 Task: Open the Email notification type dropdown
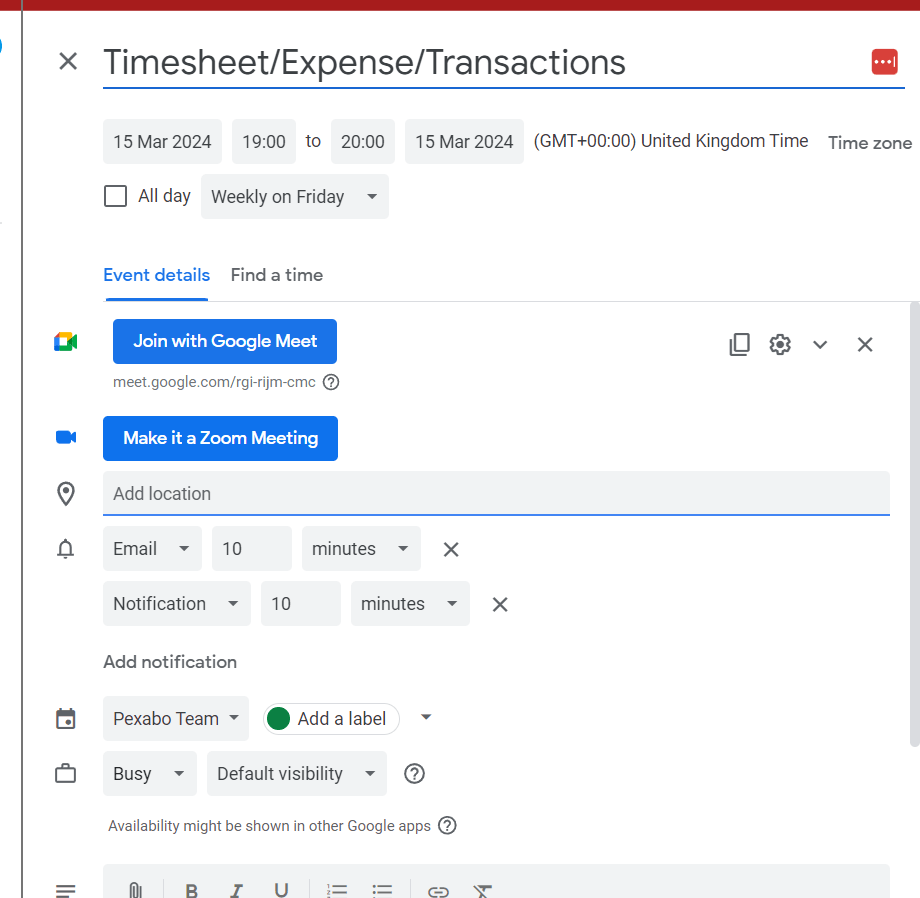pyautogui.click(x=152, y=548)
